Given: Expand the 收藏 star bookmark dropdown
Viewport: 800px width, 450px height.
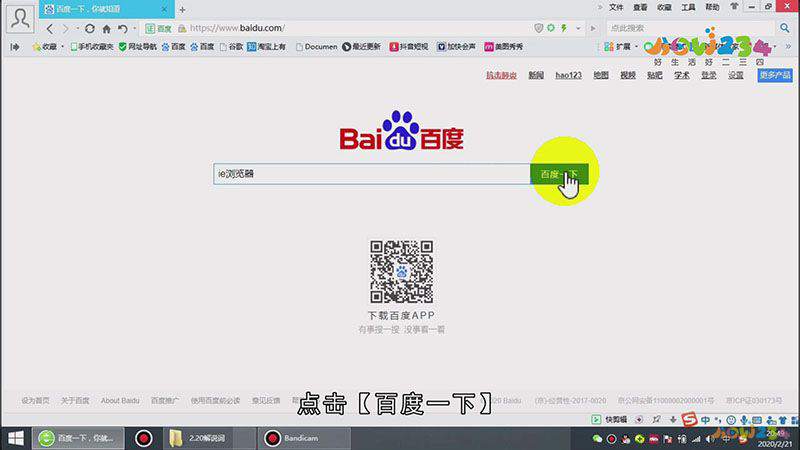Looking at the screenshot, I should (62, 46).
